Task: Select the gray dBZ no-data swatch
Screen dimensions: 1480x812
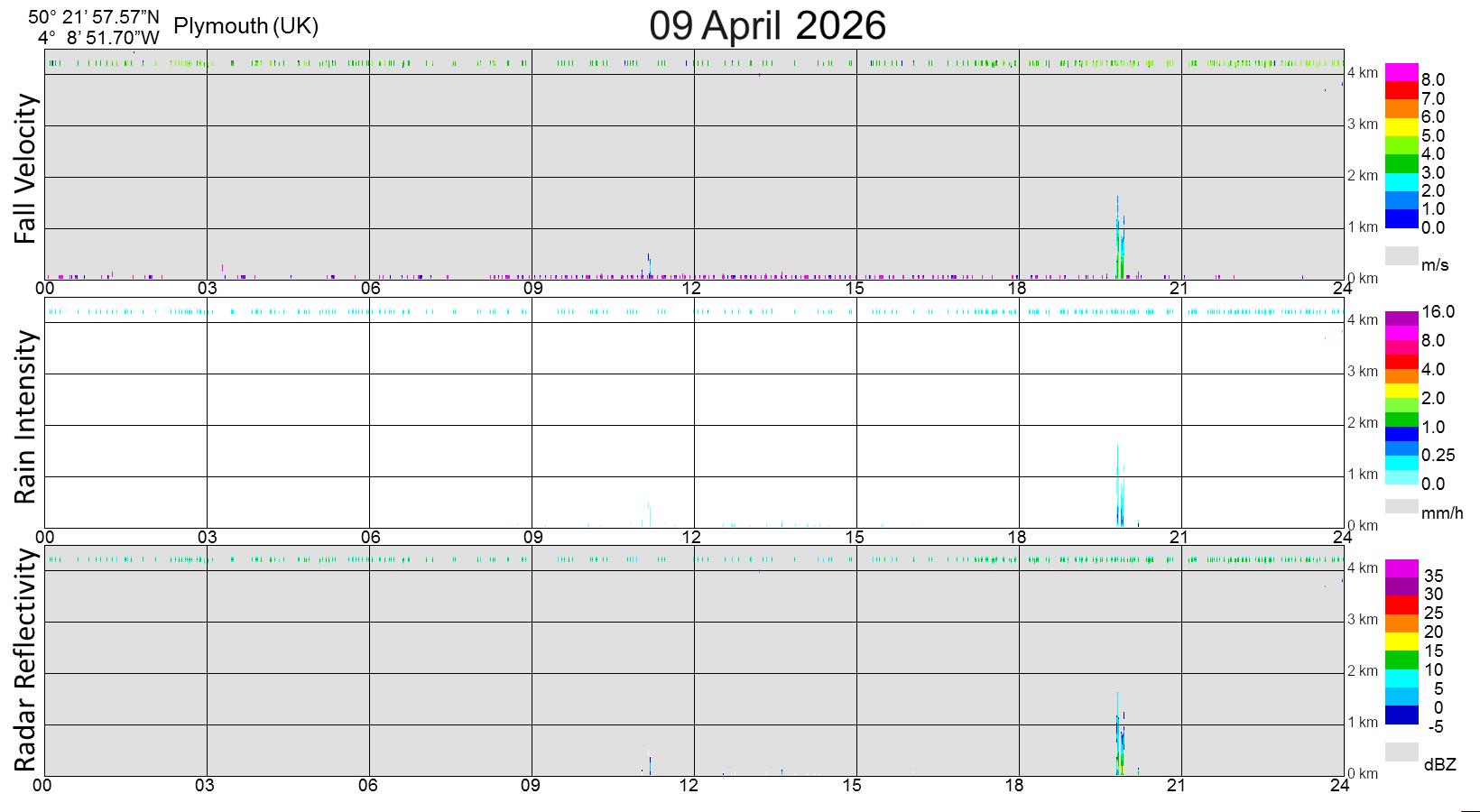Action: pos(1401,752)
